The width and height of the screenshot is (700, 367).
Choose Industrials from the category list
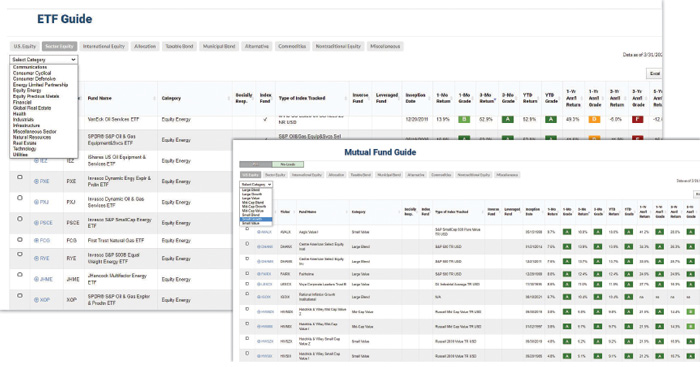click(x=23, y=120)
